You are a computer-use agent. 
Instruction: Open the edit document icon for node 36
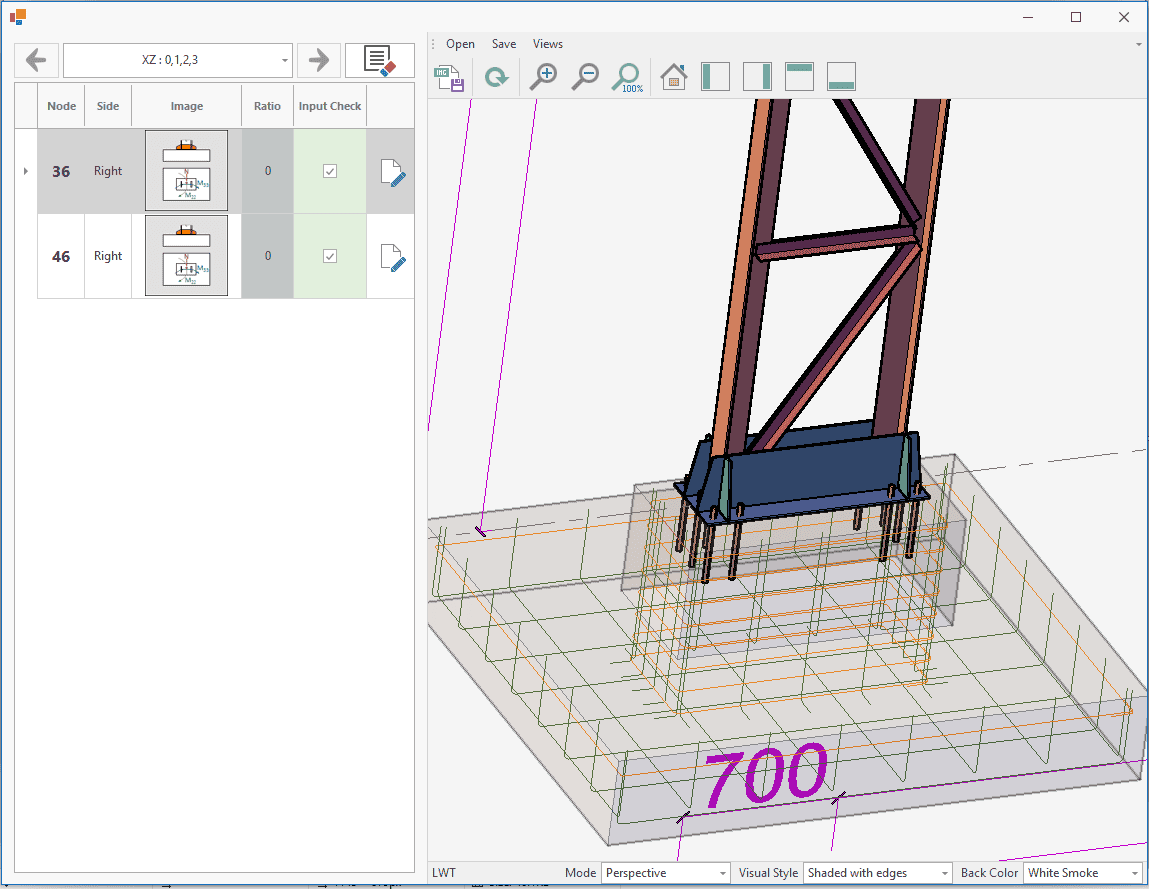[x=393, y=172]
